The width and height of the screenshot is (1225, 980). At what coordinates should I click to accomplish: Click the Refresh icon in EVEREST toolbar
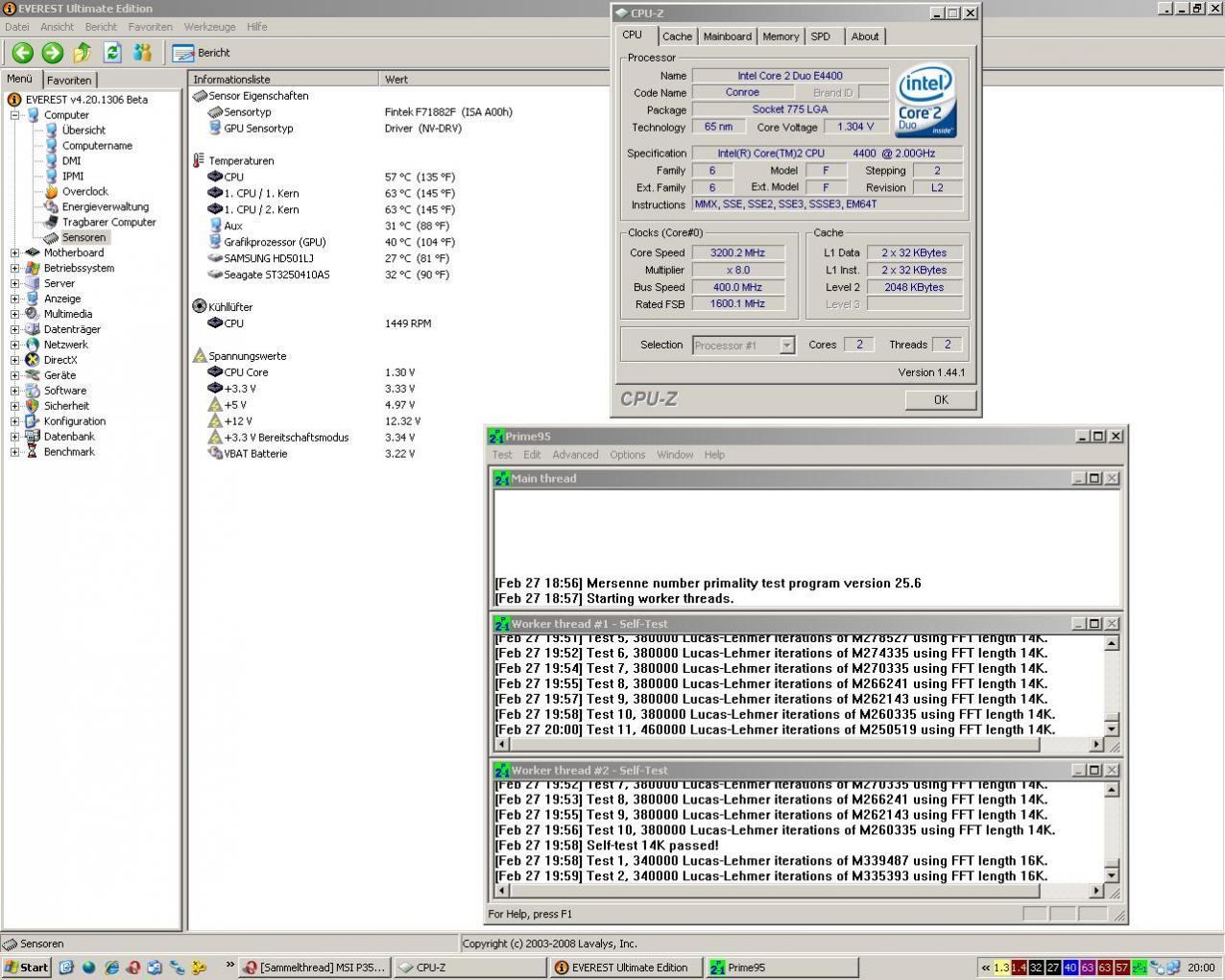112,53
